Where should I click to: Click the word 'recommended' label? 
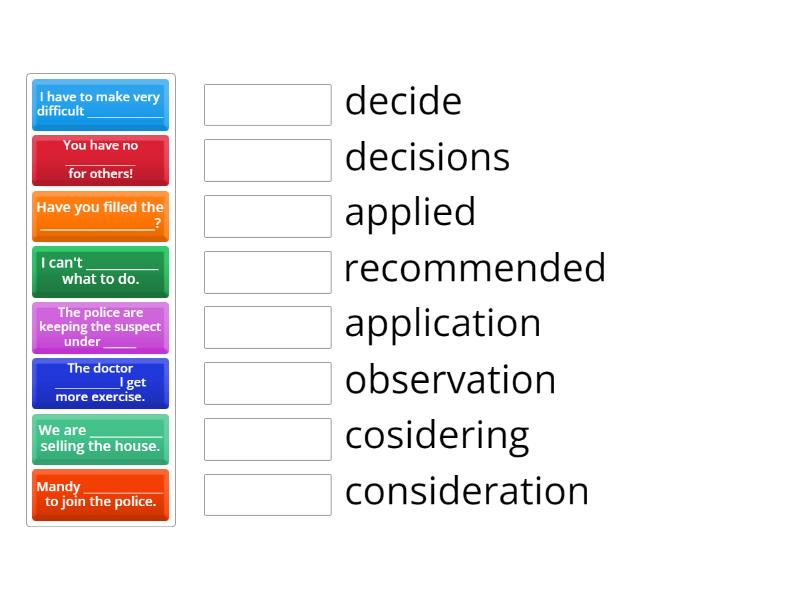(475, 267)
